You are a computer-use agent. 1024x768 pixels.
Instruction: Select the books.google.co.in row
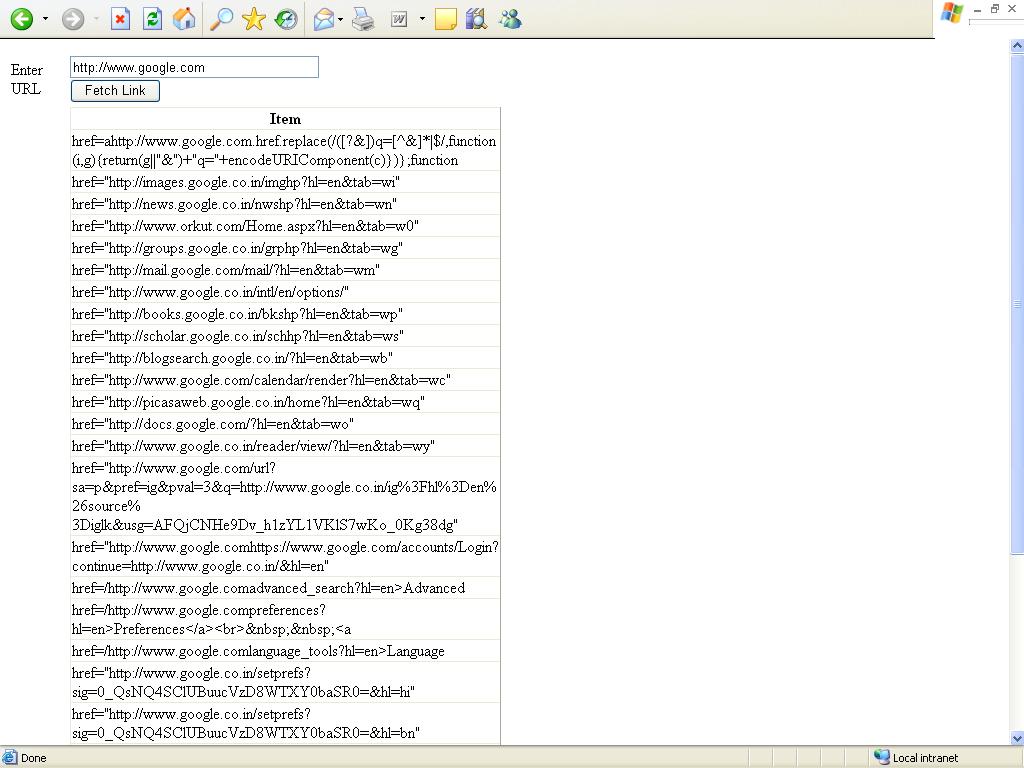point(285,314)
